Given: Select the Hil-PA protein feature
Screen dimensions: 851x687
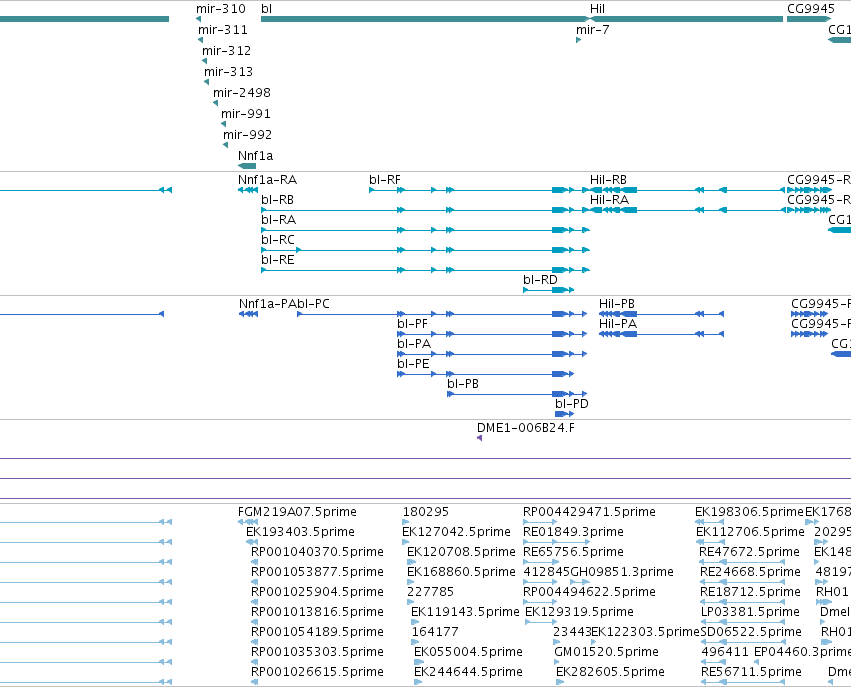Looking at the screenshot, I should pos(662,334).
